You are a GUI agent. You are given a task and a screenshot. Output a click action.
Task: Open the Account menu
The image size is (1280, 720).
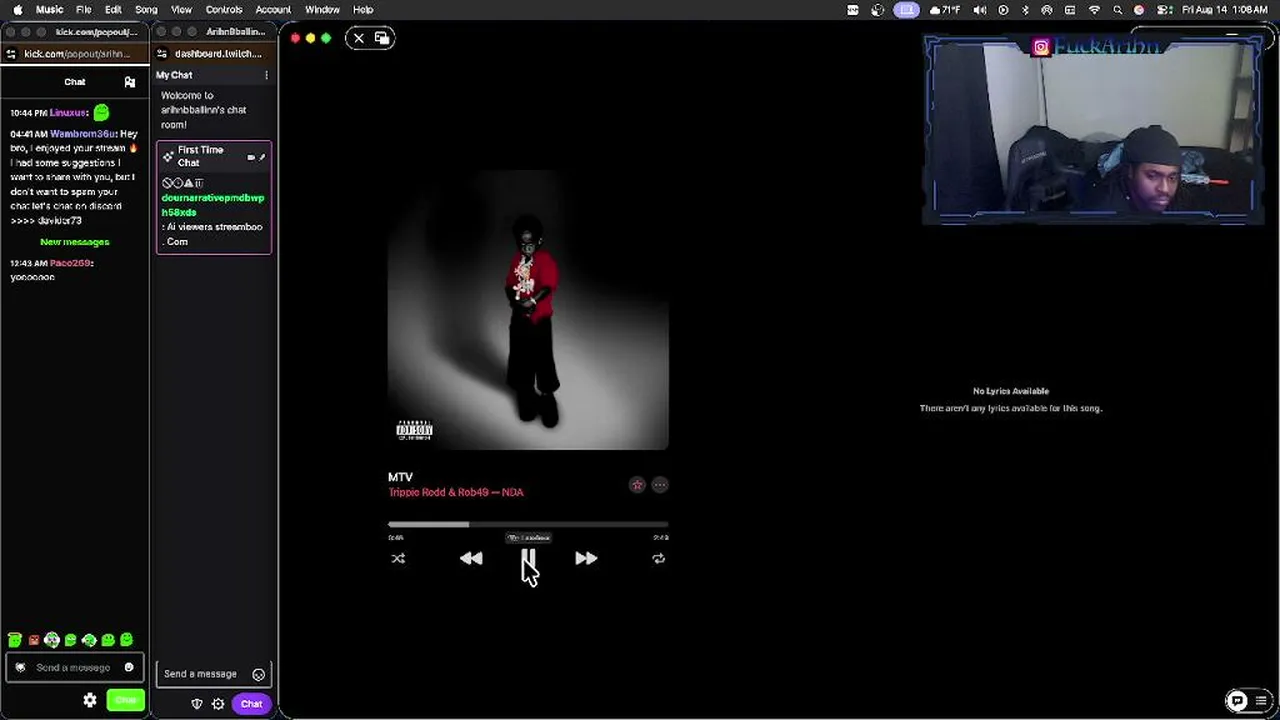[x=273, y=10]
